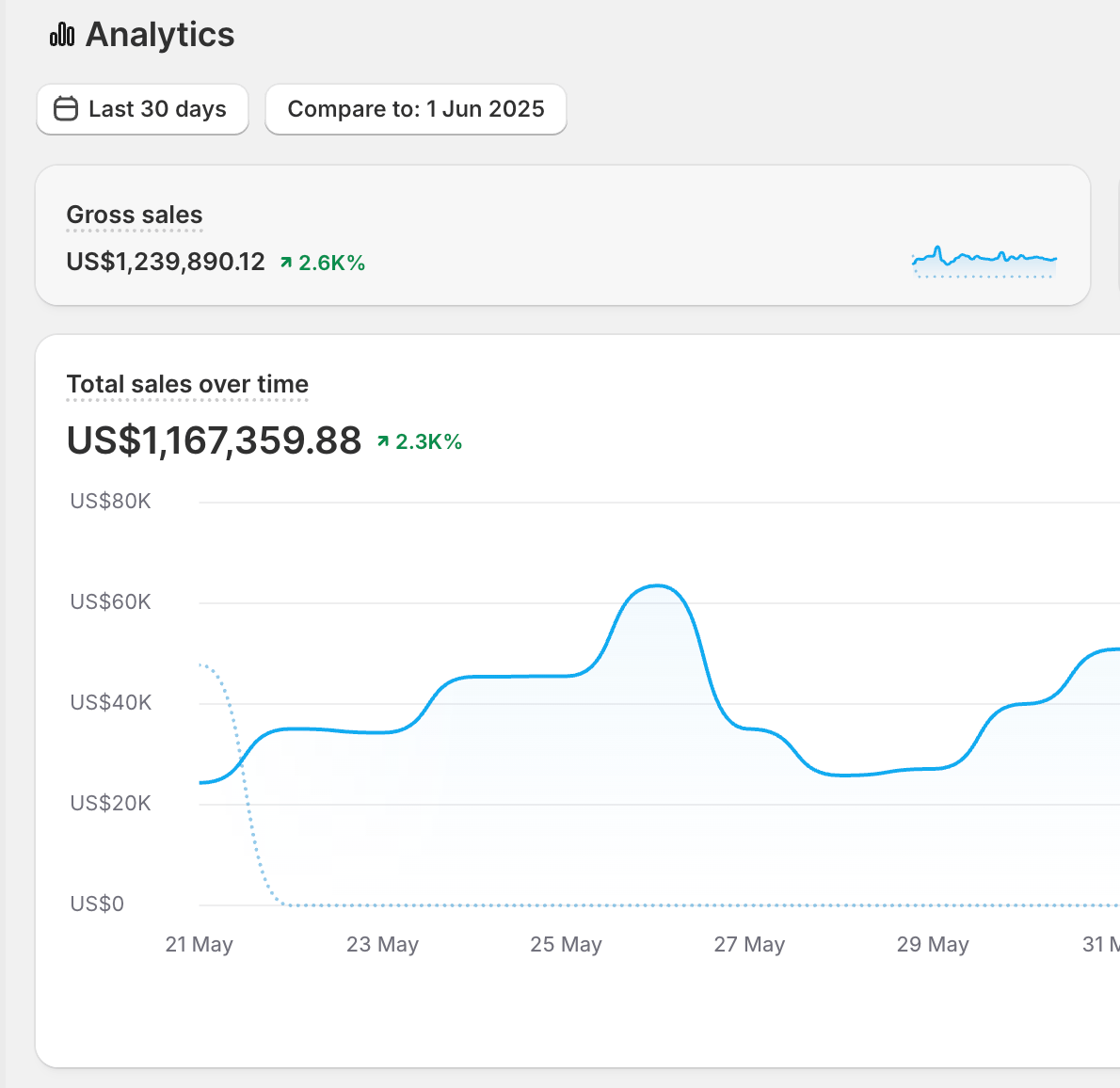1120x1088 pixels.
Task: Click the sales line peak above US$60K
Action: tap(657, 586)
